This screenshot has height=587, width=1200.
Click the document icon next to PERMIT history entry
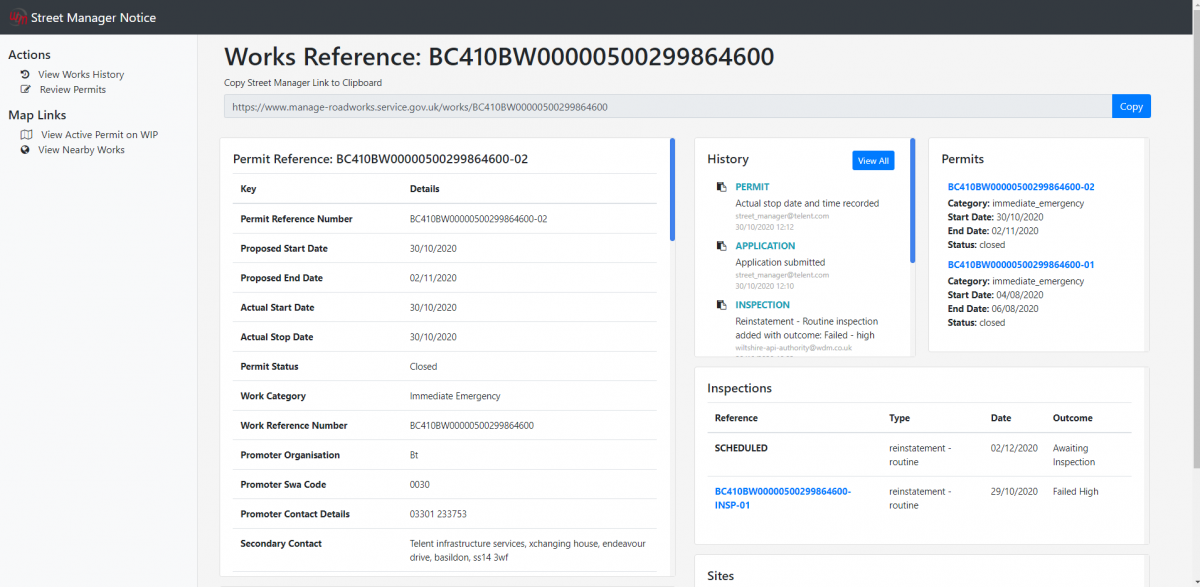pyautogui.click(x=721, y=187)
